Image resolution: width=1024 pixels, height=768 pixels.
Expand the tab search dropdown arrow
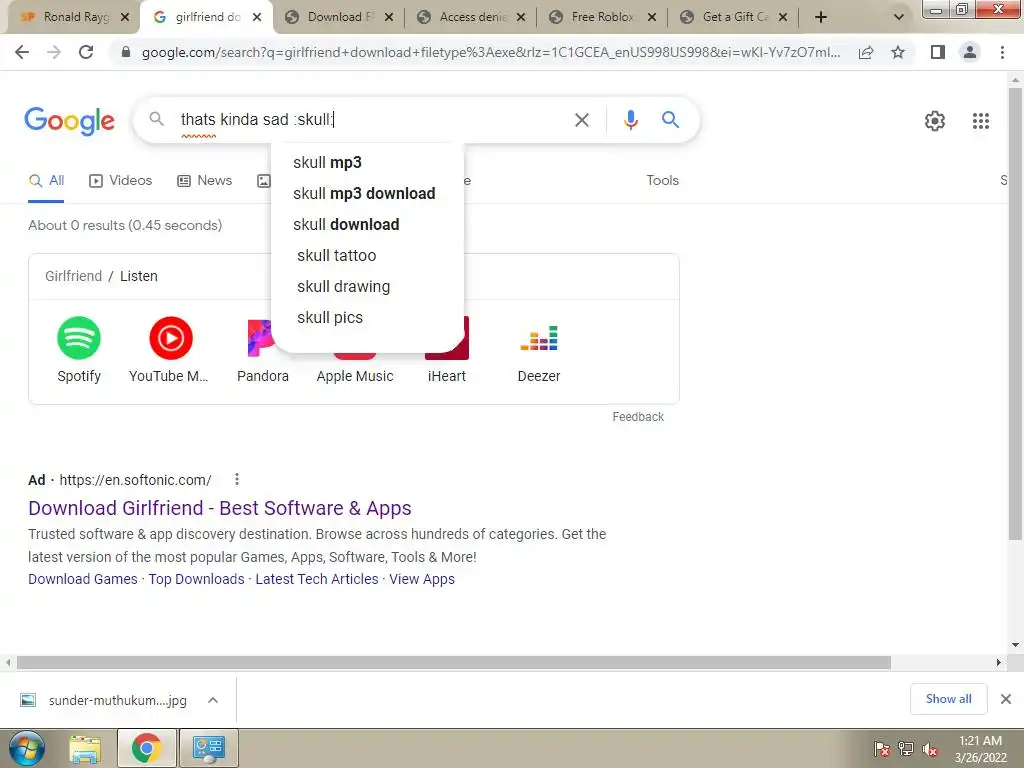coord(899,17)
